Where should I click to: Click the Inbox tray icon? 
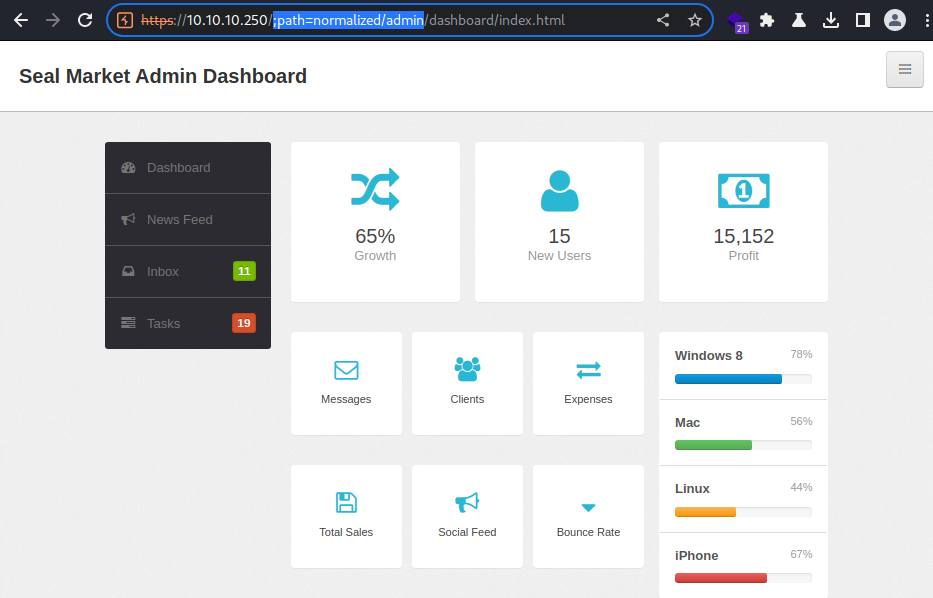click(x=128, y=271)
